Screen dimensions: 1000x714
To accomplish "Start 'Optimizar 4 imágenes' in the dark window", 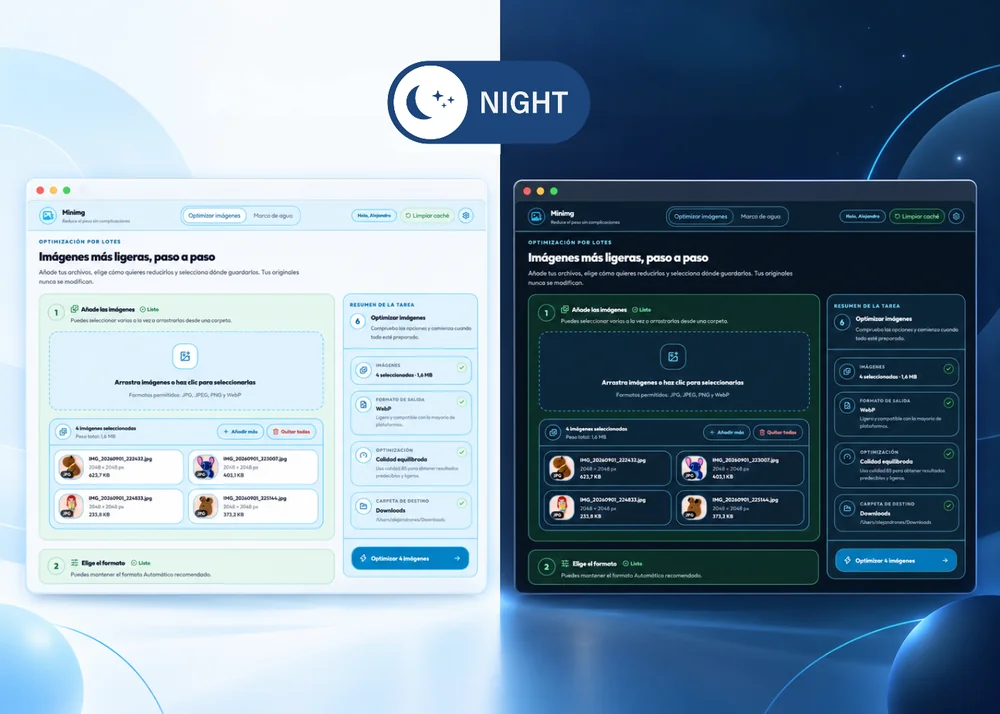I will click(x=896, y=560).
